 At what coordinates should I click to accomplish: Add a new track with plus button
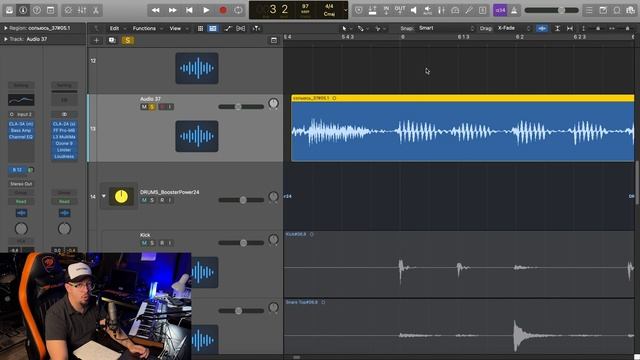tap(96, 40)
